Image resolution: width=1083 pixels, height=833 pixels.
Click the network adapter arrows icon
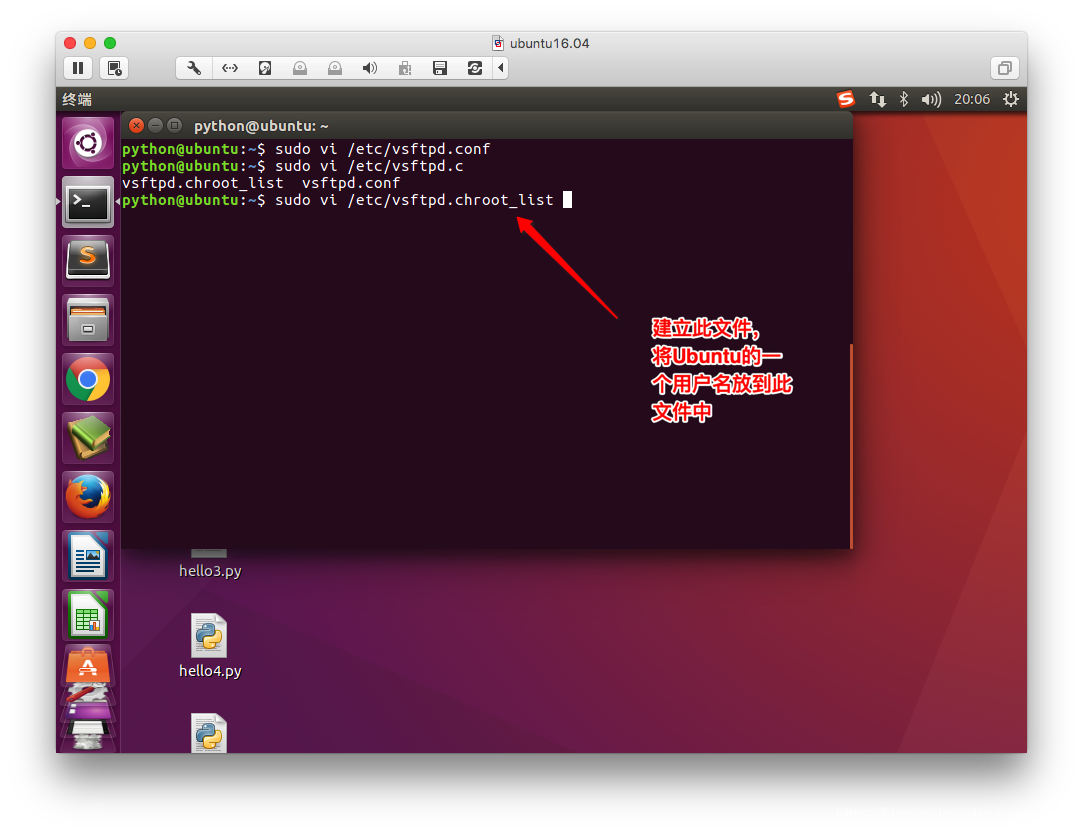tap(230, 68)
